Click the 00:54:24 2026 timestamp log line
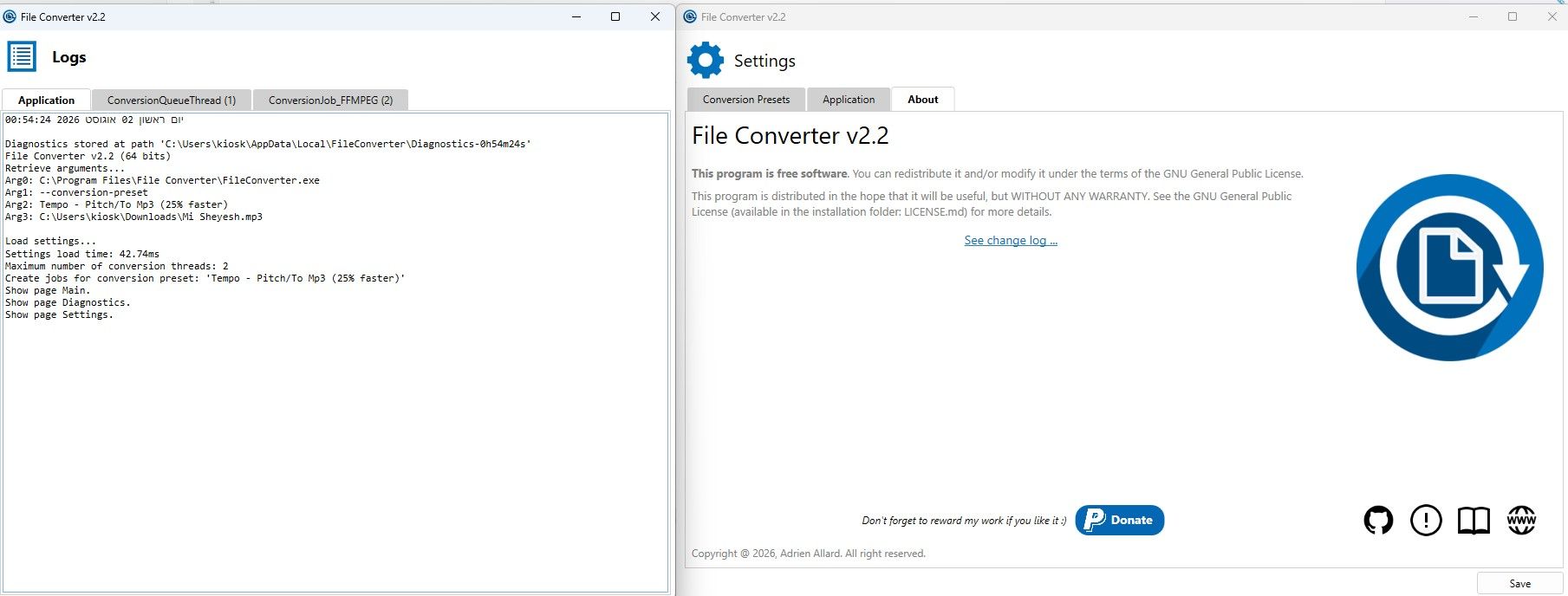This screenshot has height=596, width=1568. click(x=94, y=120)
